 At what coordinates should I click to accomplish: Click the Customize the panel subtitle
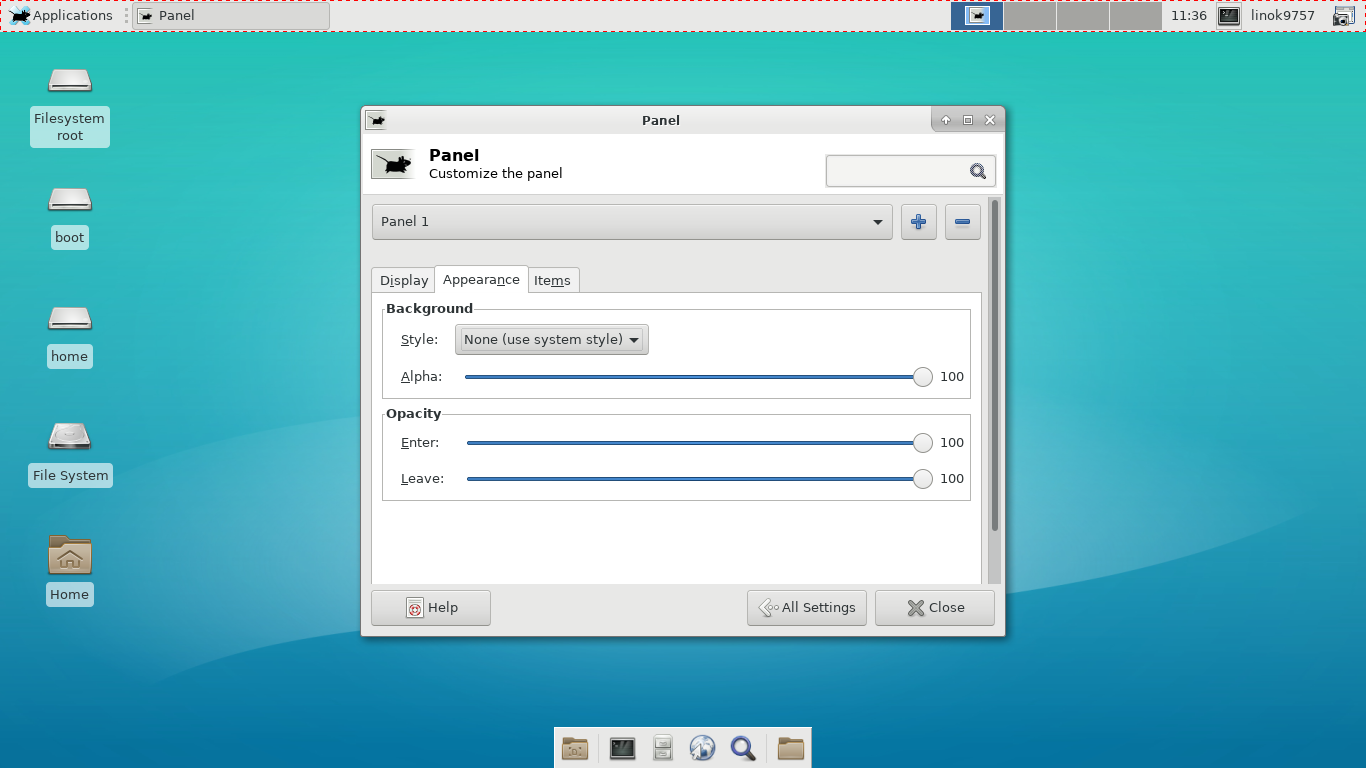pyautogui.click(x=496, y=174)
